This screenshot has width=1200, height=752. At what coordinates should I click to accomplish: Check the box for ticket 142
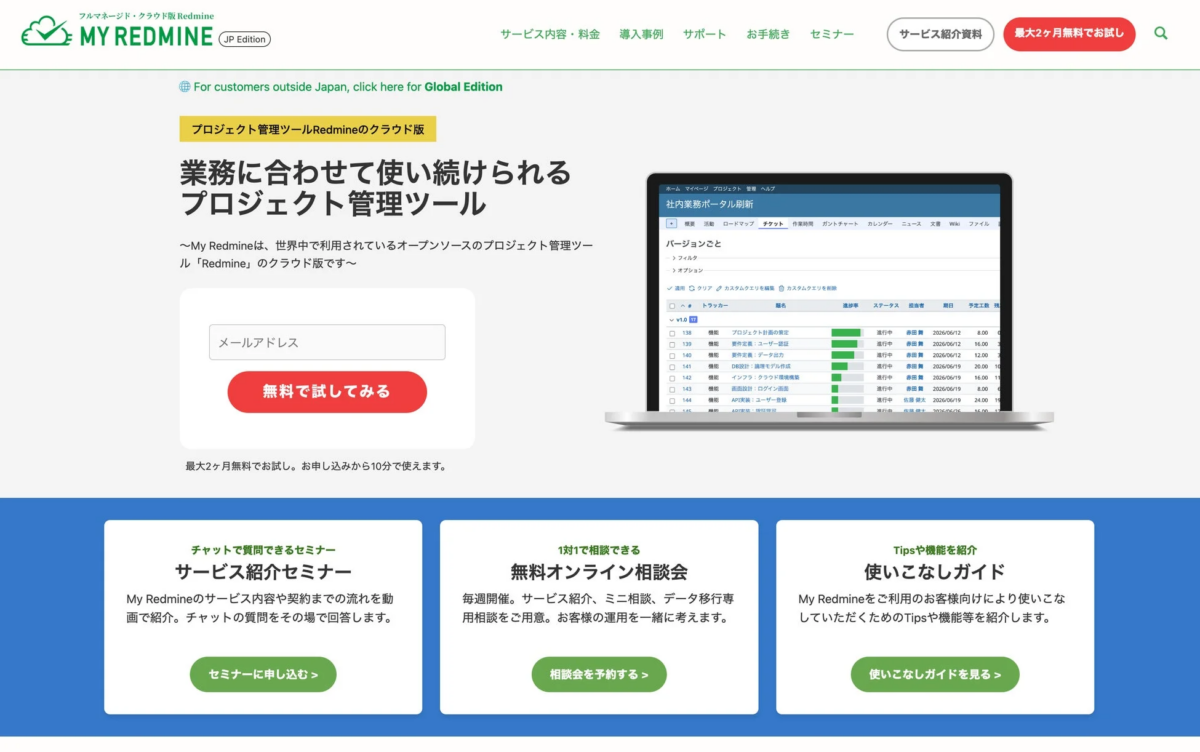click(672, 378)
